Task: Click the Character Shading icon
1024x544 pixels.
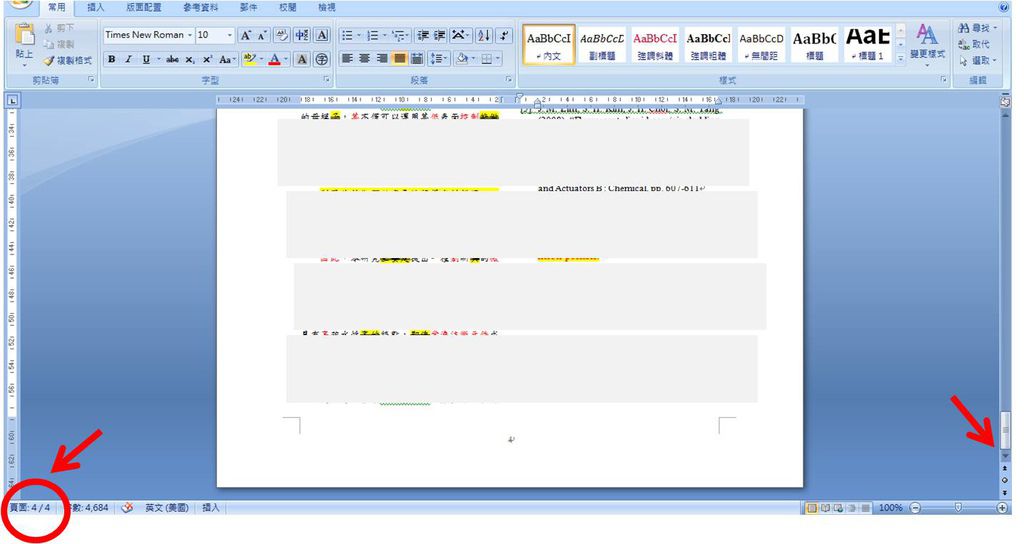Action: pyautogui.click(x=302, y=59)
